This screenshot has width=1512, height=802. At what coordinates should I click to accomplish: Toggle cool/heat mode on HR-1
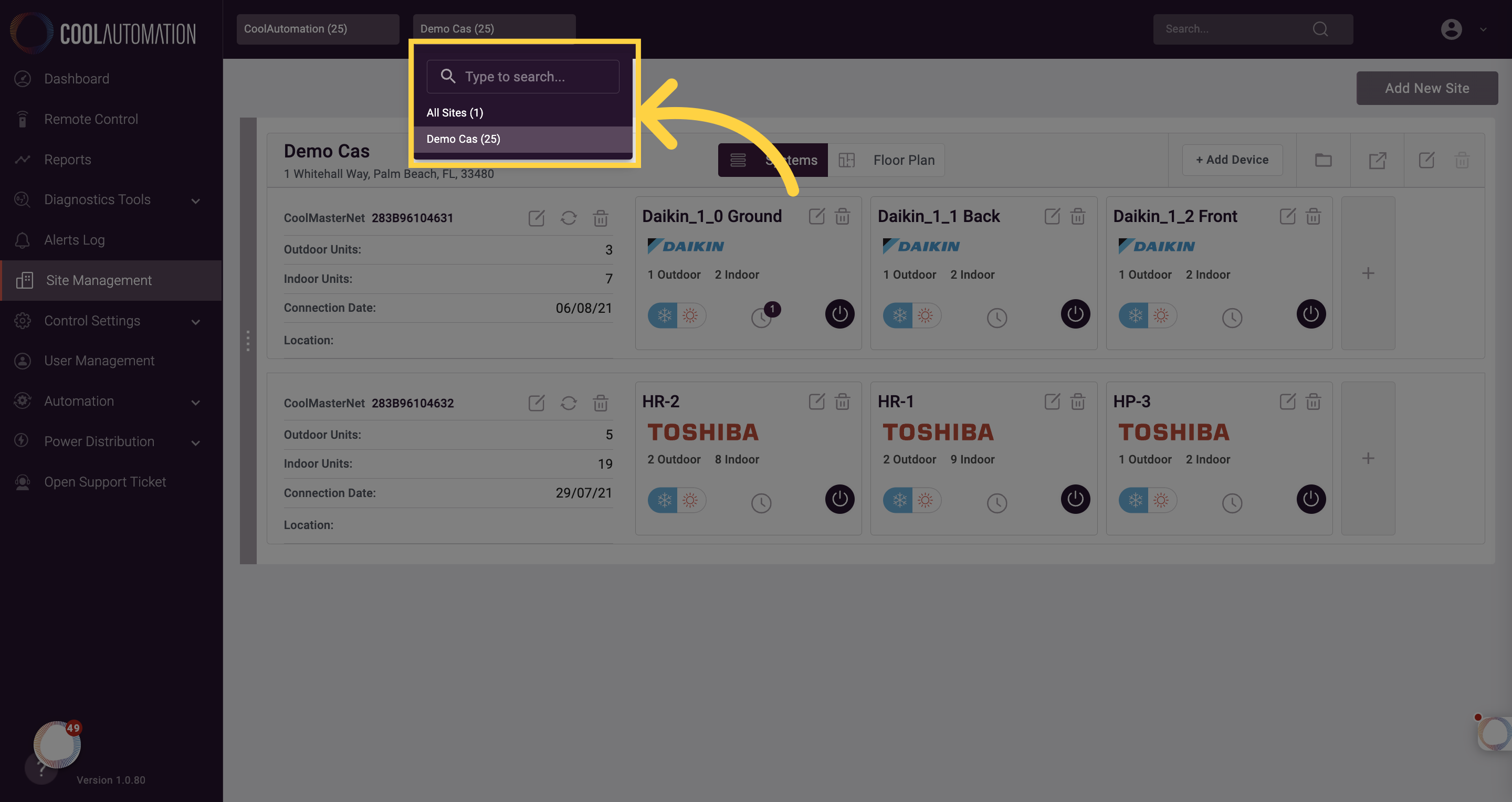(912, 500)
